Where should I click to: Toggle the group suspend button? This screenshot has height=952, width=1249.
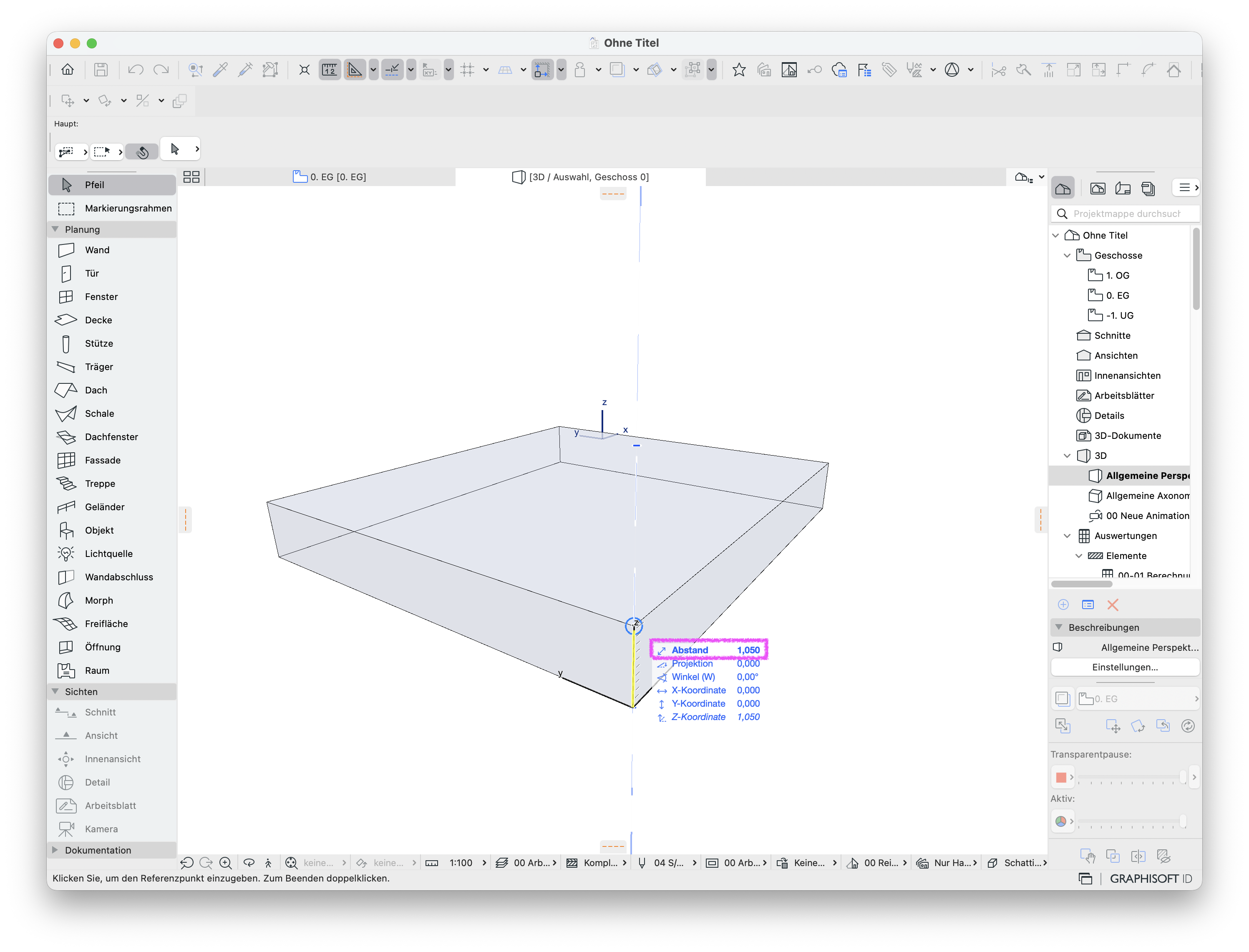point(693,70)
